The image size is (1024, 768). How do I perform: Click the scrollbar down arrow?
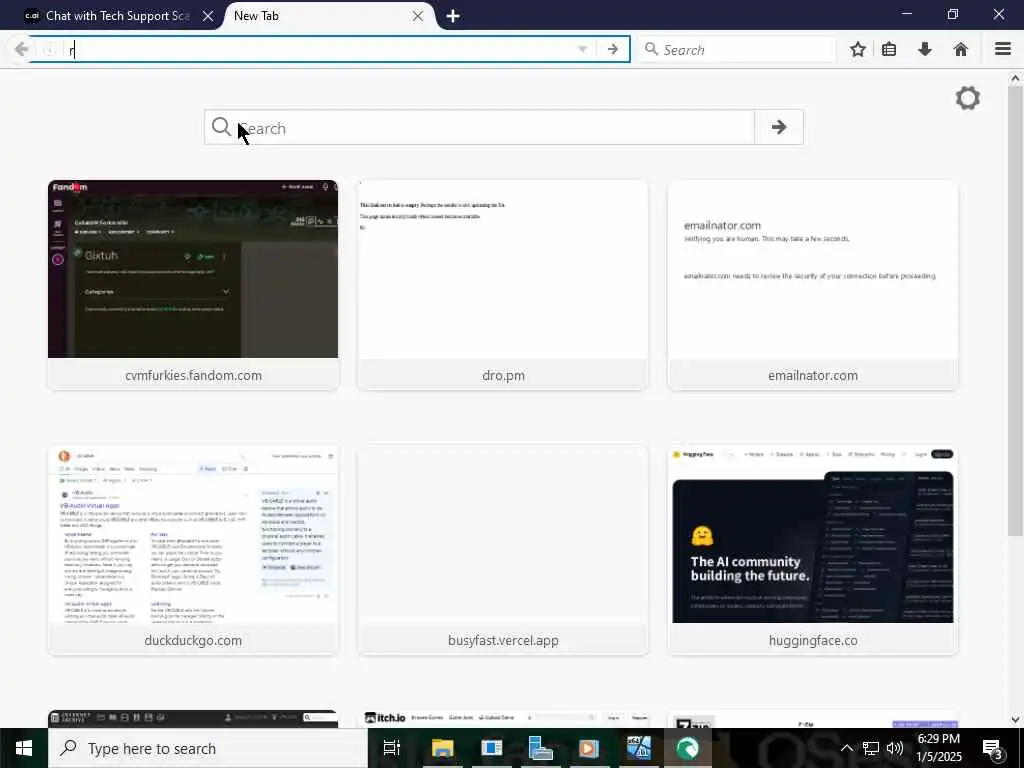click(x=1015, y=720)
